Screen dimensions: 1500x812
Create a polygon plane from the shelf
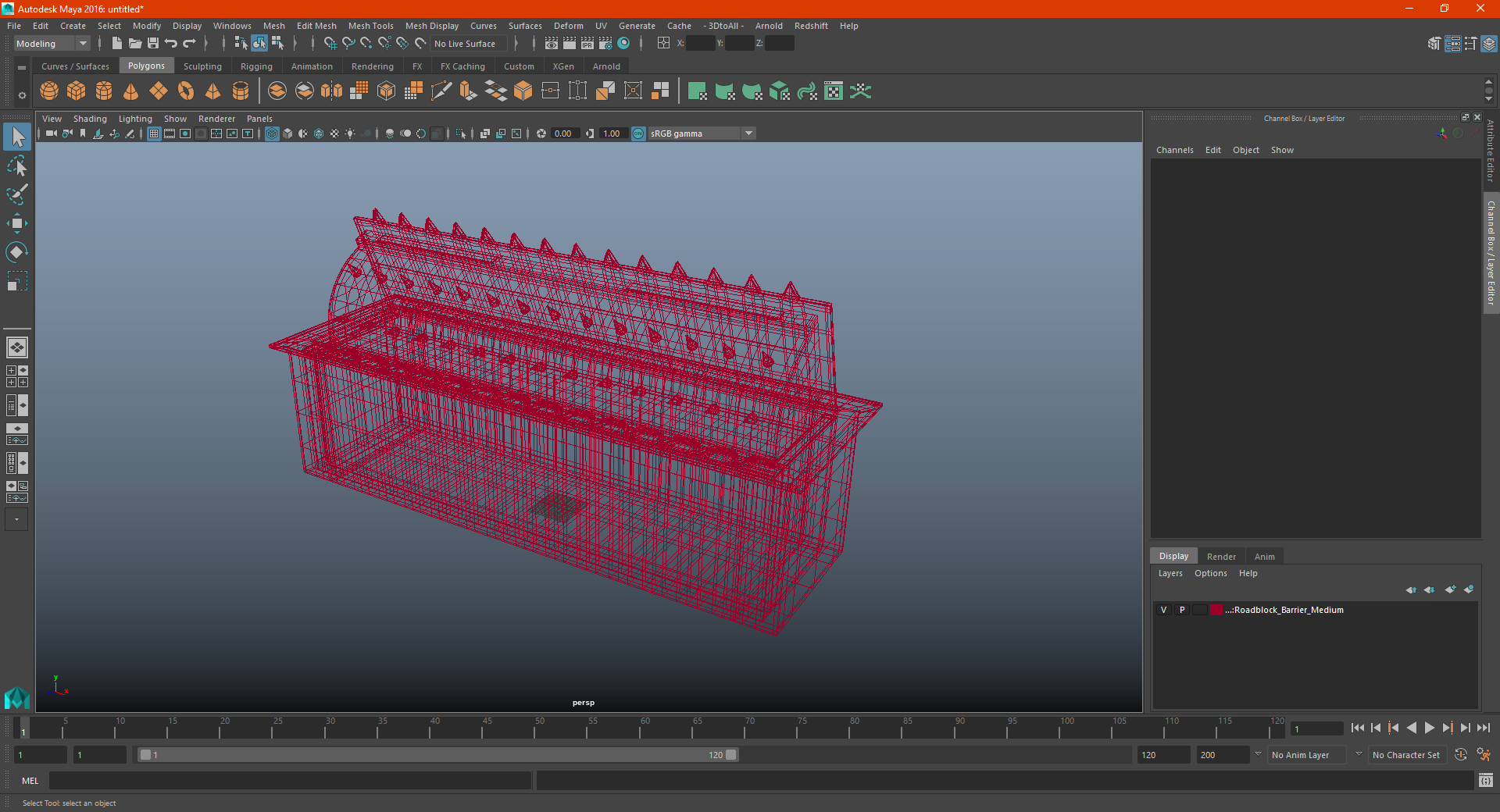159,91
